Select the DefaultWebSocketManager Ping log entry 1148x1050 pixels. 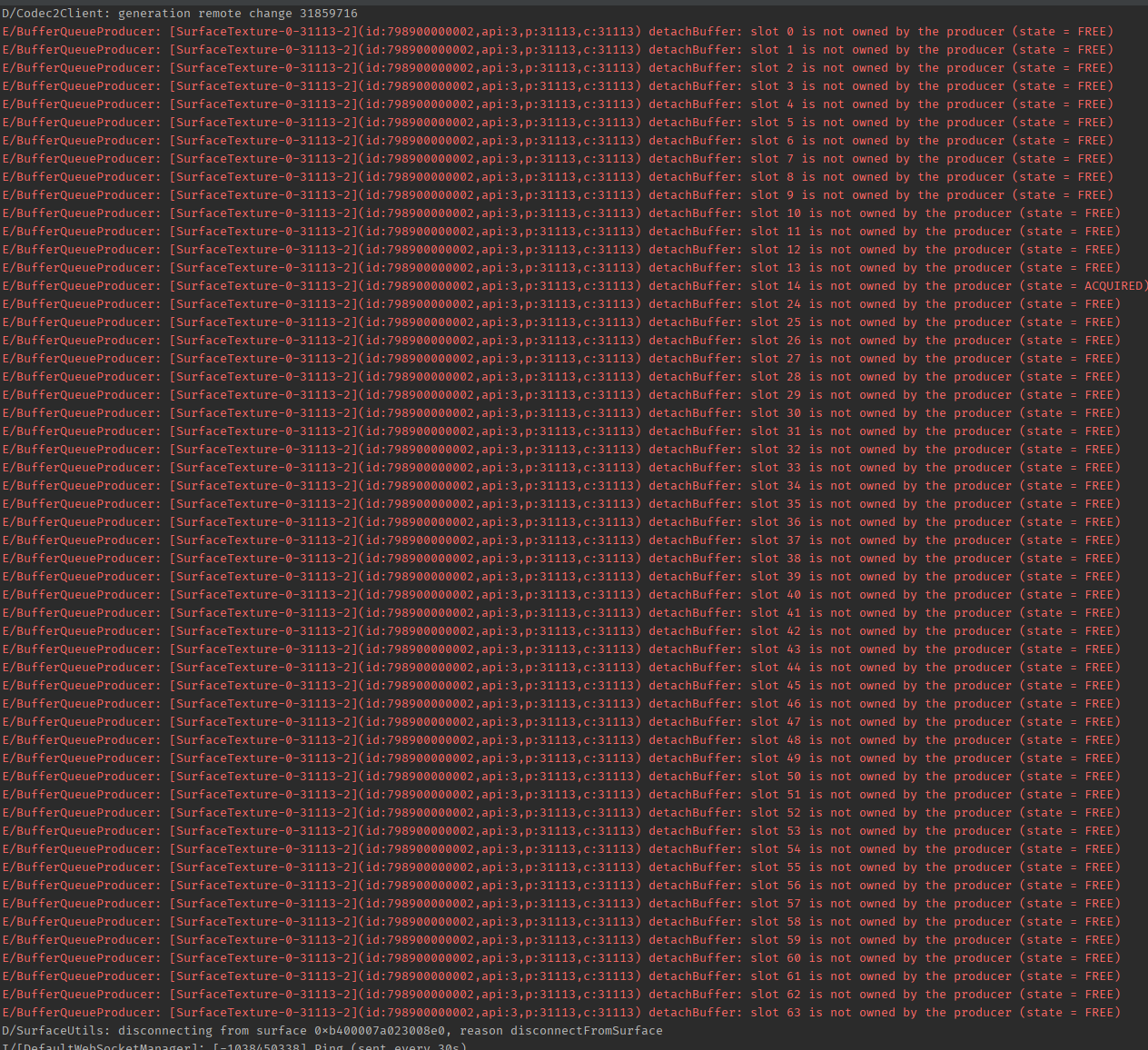tap(227, 1046)
